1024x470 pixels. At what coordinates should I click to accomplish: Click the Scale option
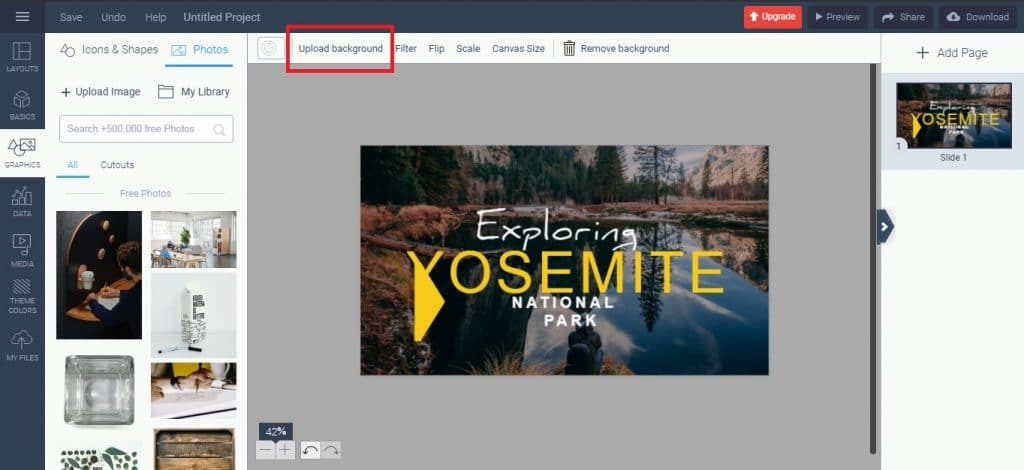tap(468, 48)
